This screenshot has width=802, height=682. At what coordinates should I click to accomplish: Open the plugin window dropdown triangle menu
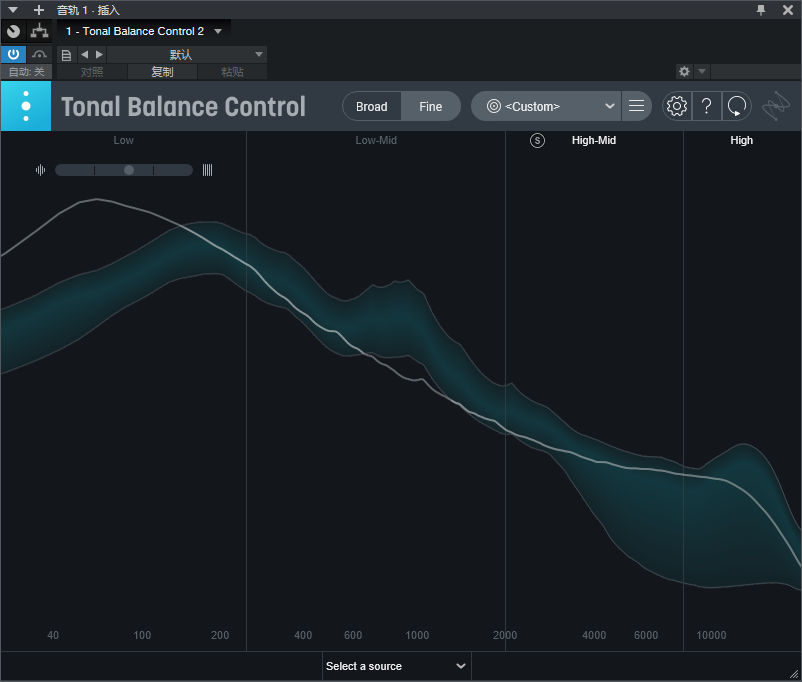tap(13, 10)
